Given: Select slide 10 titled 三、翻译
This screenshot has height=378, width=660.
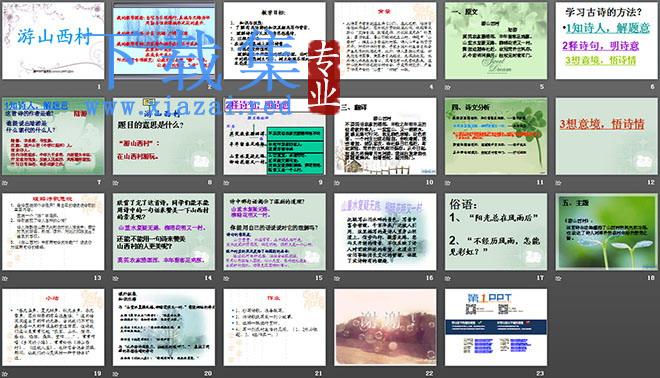Looking at the screenshot, I should 385,136.
